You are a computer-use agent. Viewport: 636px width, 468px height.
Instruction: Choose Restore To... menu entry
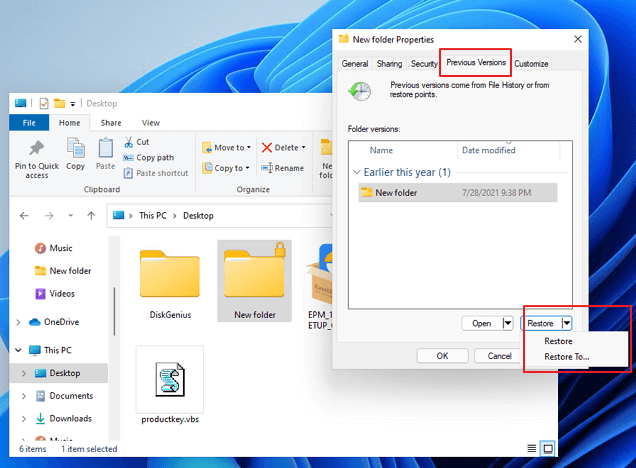pyautogui.click(x=566, y=357)
